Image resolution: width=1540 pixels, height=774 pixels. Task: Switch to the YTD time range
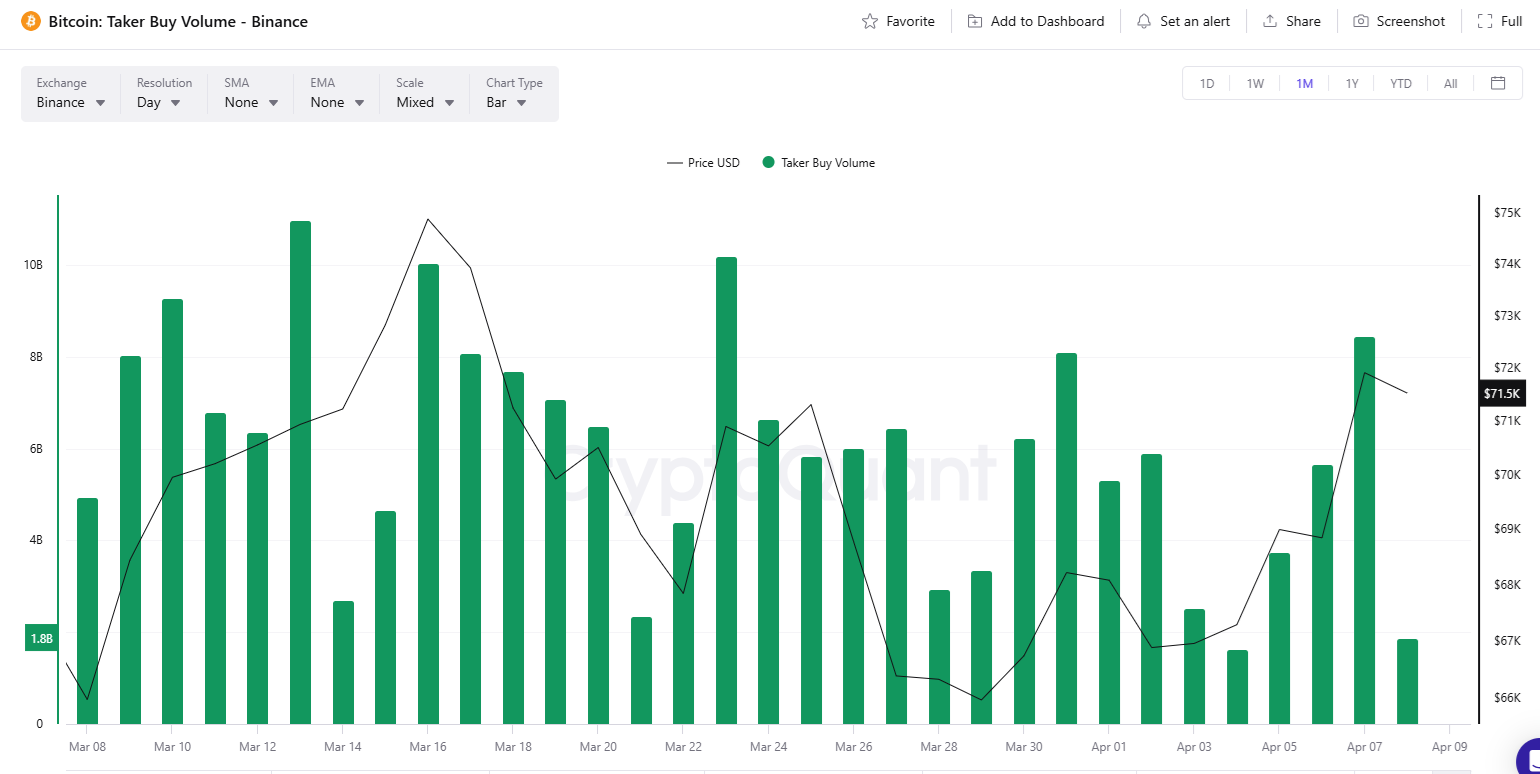click(1400, 83)
